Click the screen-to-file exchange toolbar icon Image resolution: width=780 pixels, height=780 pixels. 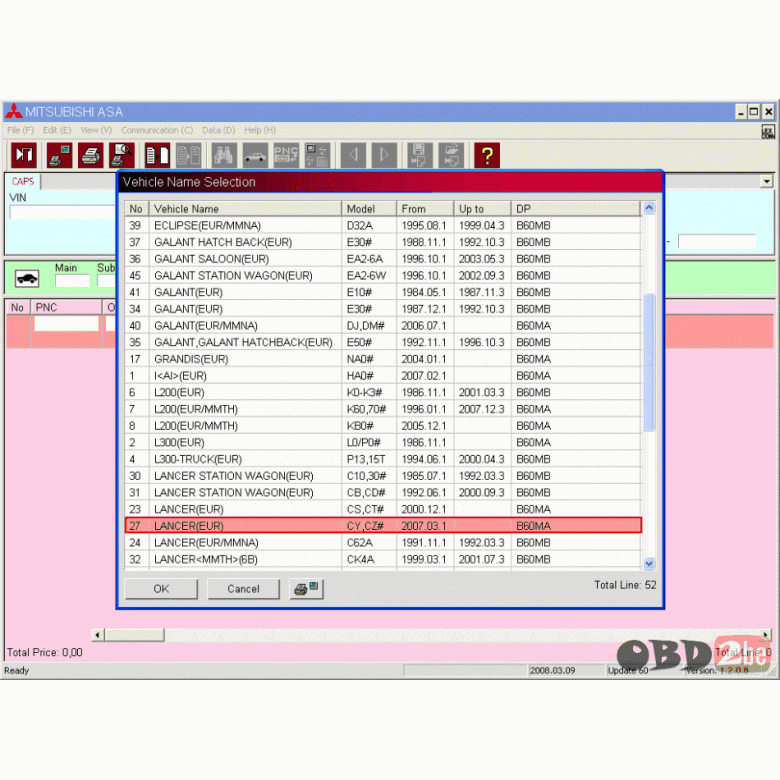click(317, 155)
